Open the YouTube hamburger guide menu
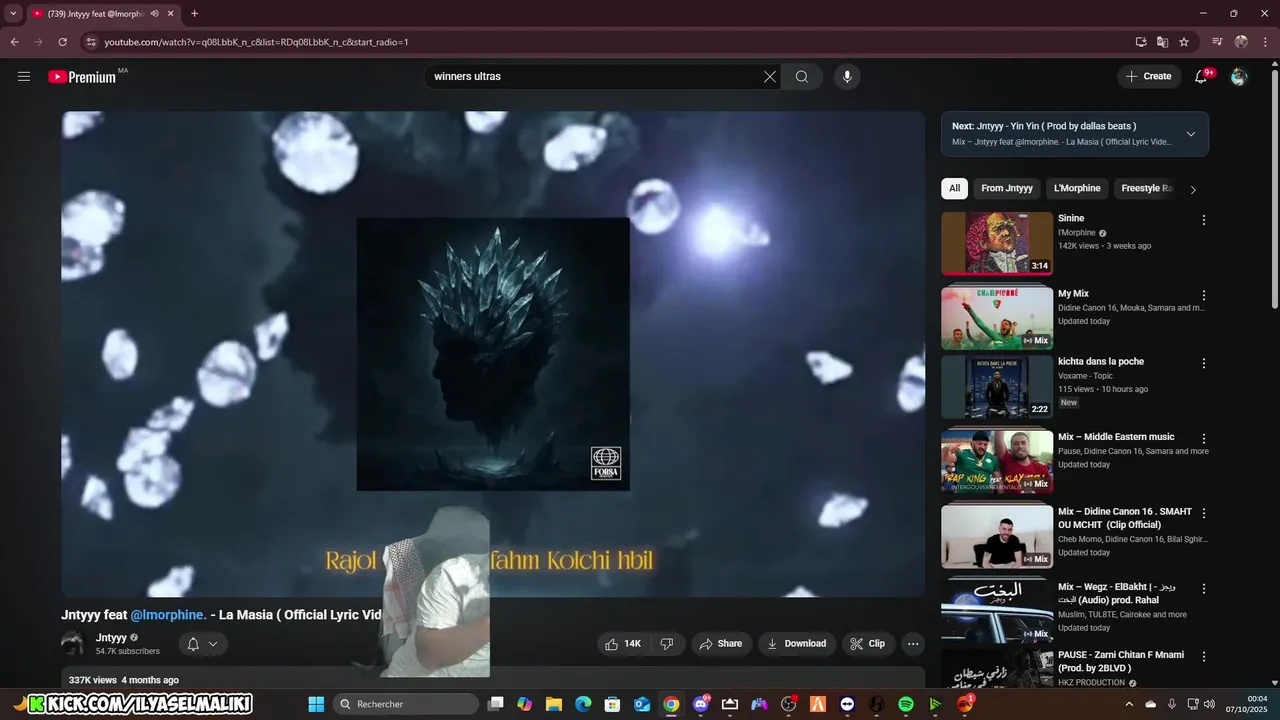Screen dimensions: 1280x720 [24, 77]
